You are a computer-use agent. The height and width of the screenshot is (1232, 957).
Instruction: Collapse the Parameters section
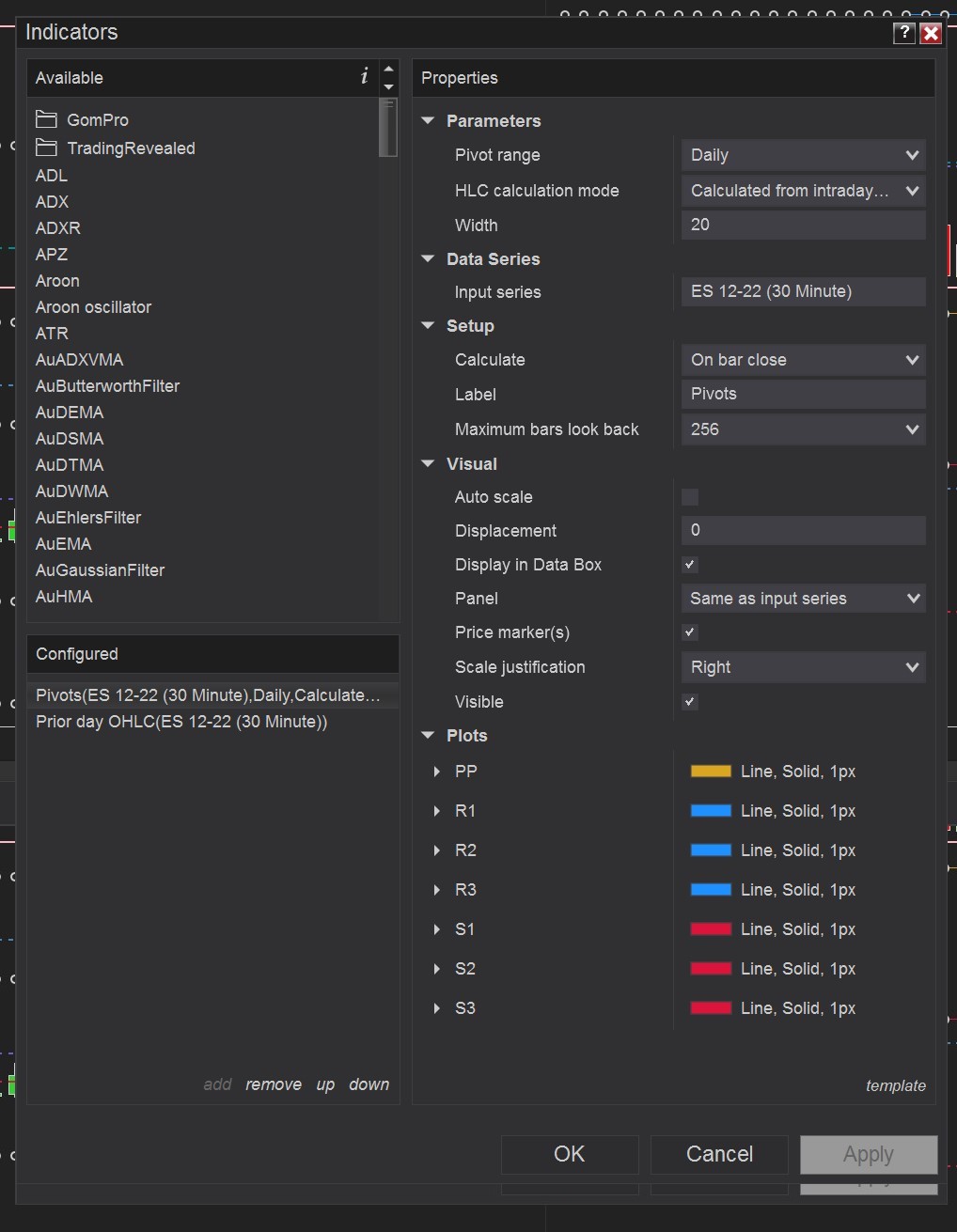point(429,121)
